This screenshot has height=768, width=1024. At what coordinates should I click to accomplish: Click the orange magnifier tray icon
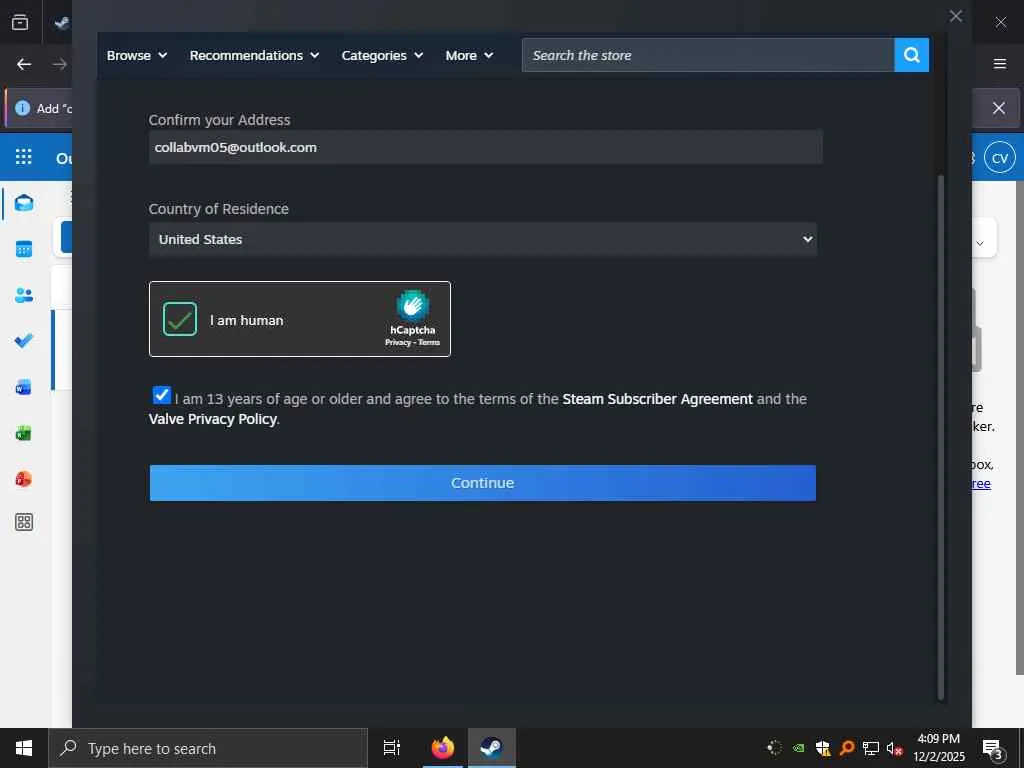(846, 748)
